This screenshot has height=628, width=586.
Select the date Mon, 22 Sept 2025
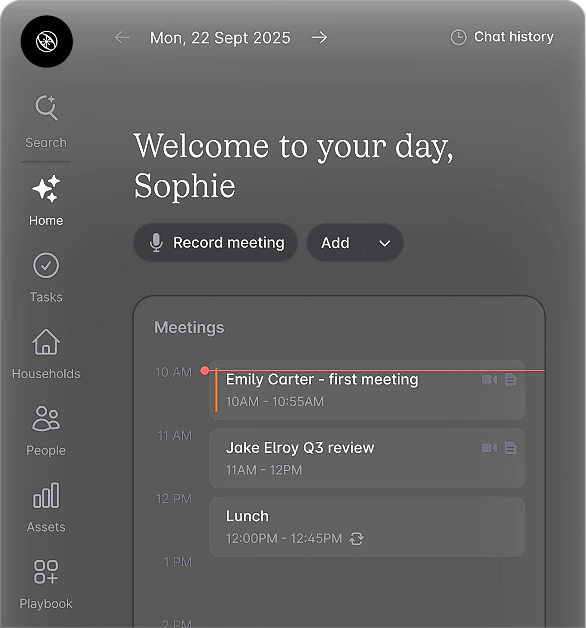(220, 38)
